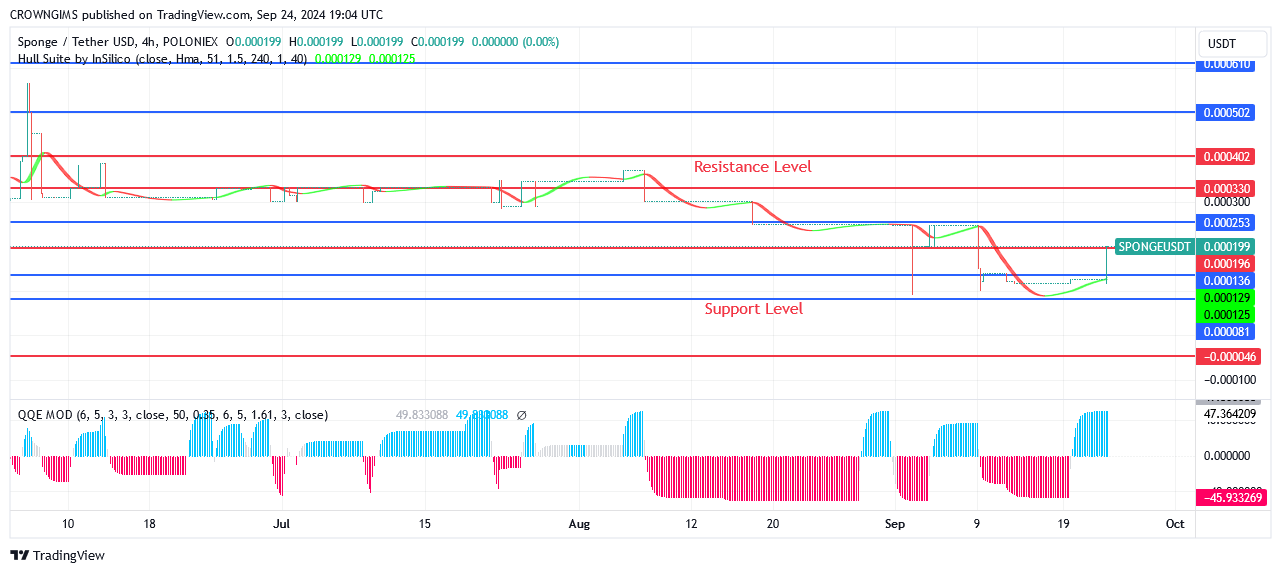Click the 0.000300 price axis value

pyautogui.click(x=1226, y=202)
